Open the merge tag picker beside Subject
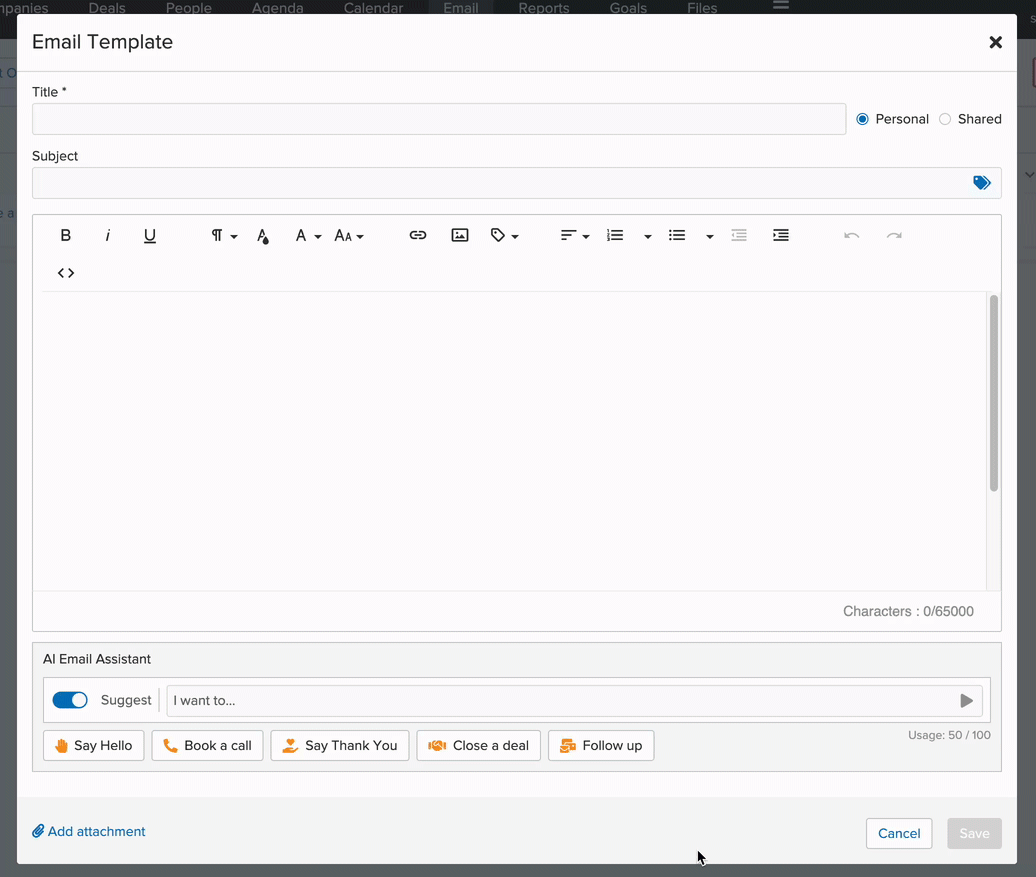1036x877 pixels. tap(981, 183)
